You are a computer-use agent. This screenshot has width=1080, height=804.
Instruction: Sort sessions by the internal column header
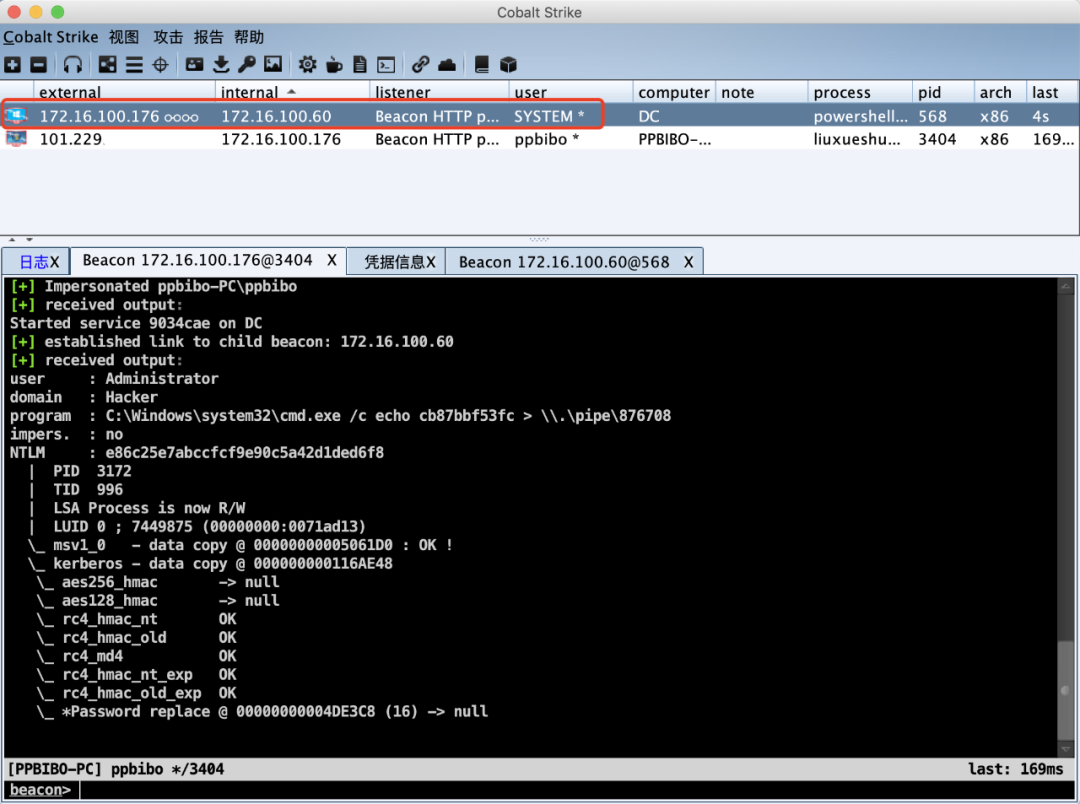point(293,92)
